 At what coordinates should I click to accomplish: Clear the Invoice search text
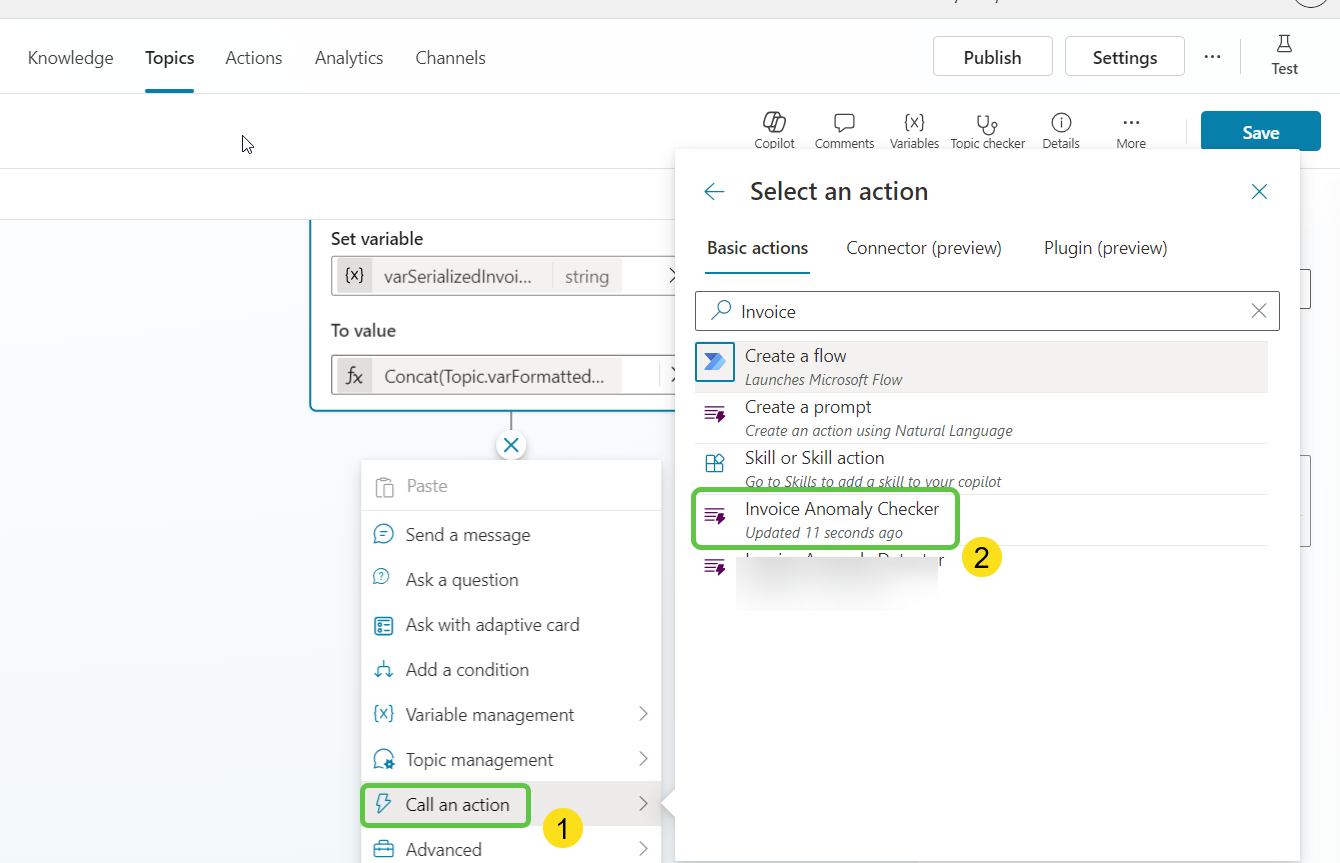[x=1259, y=311]
